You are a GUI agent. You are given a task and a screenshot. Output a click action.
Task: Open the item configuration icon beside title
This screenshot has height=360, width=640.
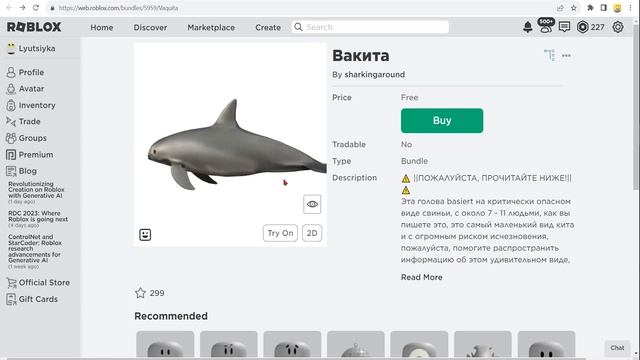pyautogui.click(x=549, y=55)
